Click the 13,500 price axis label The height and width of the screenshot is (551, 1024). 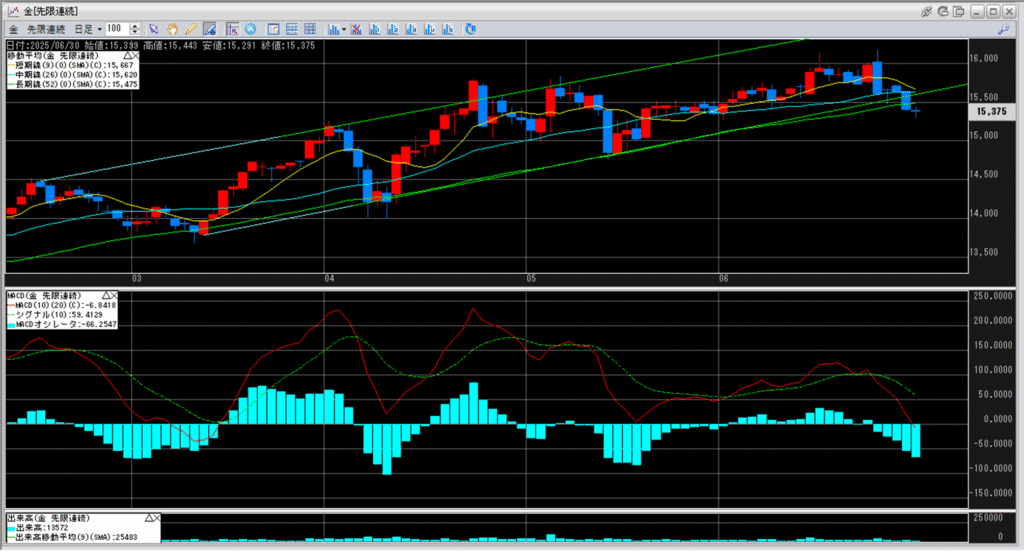click(x=984, y=252)
